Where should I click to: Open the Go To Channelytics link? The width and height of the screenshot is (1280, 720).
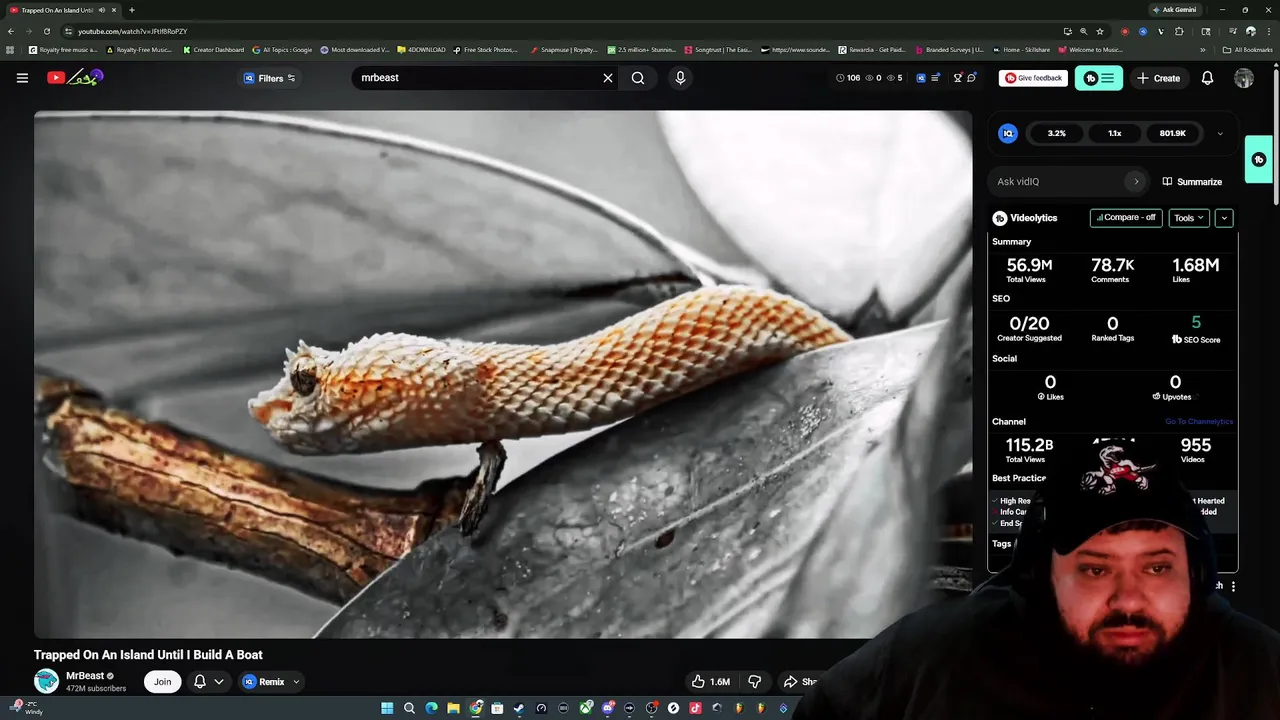tap(1199, 422)
